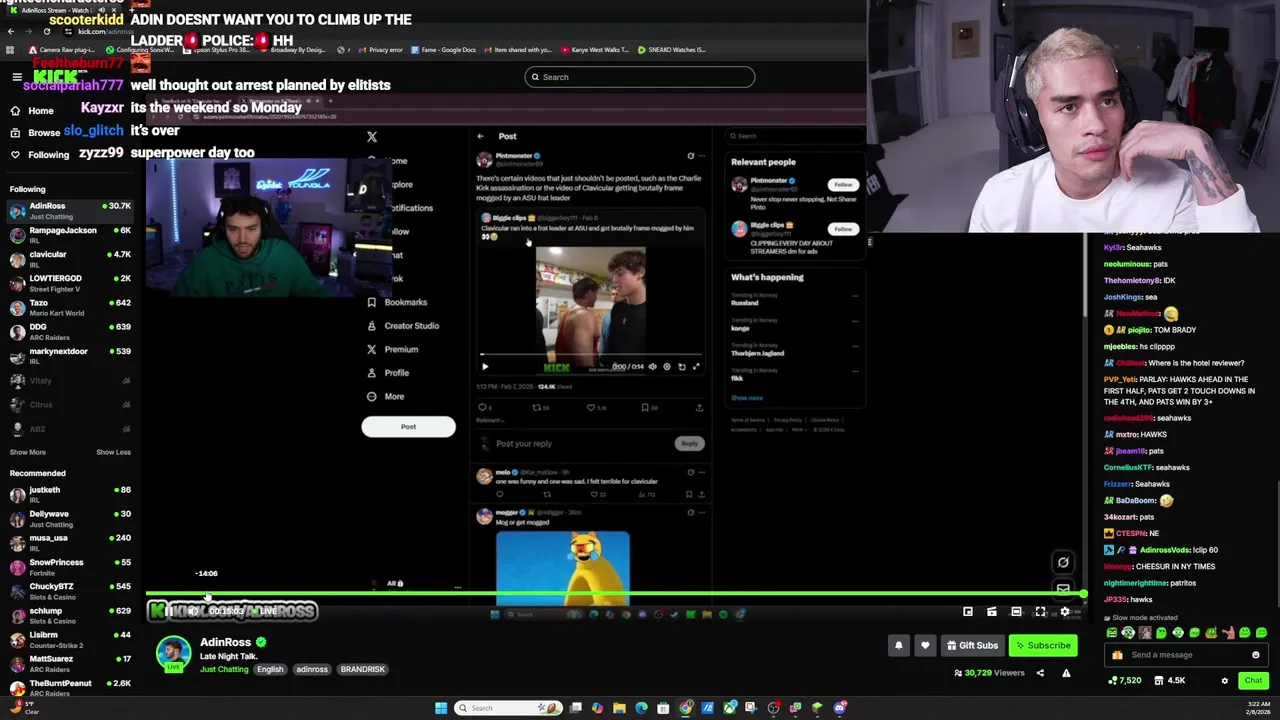1280x720 pixels.
Task: Enter fullscreen mode in the player
Action: (1040, 612)
